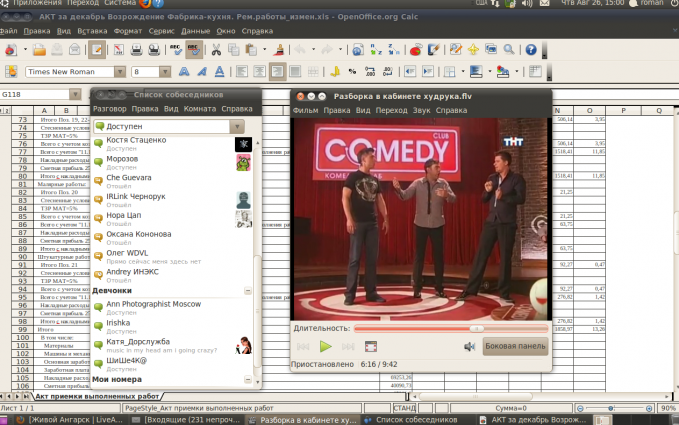This screenshot has height=425, width=679.
Task: Collapse the Мои номера group
Action: pos(248,380)
